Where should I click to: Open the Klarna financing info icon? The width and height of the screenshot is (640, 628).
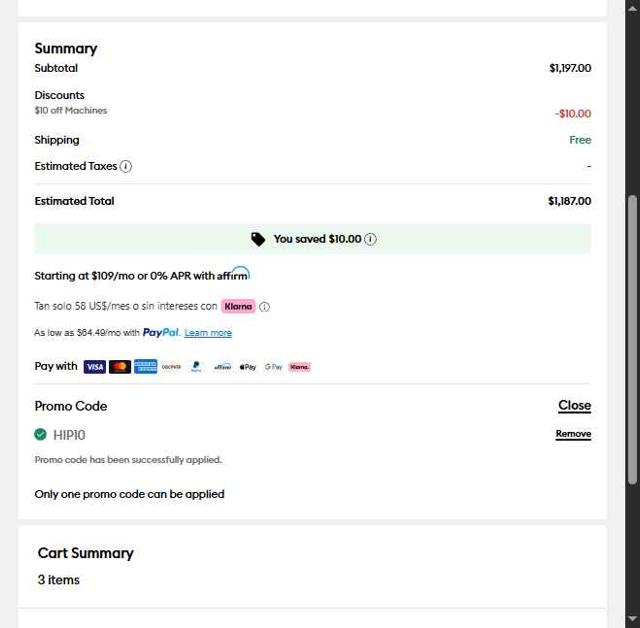[x=264, y=307]
